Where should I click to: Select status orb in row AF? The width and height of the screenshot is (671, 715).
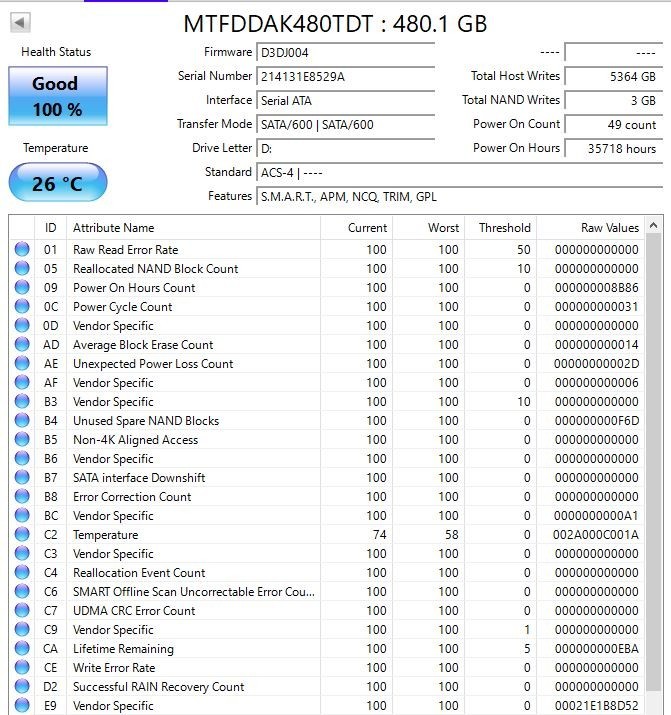tap(22, 383)
